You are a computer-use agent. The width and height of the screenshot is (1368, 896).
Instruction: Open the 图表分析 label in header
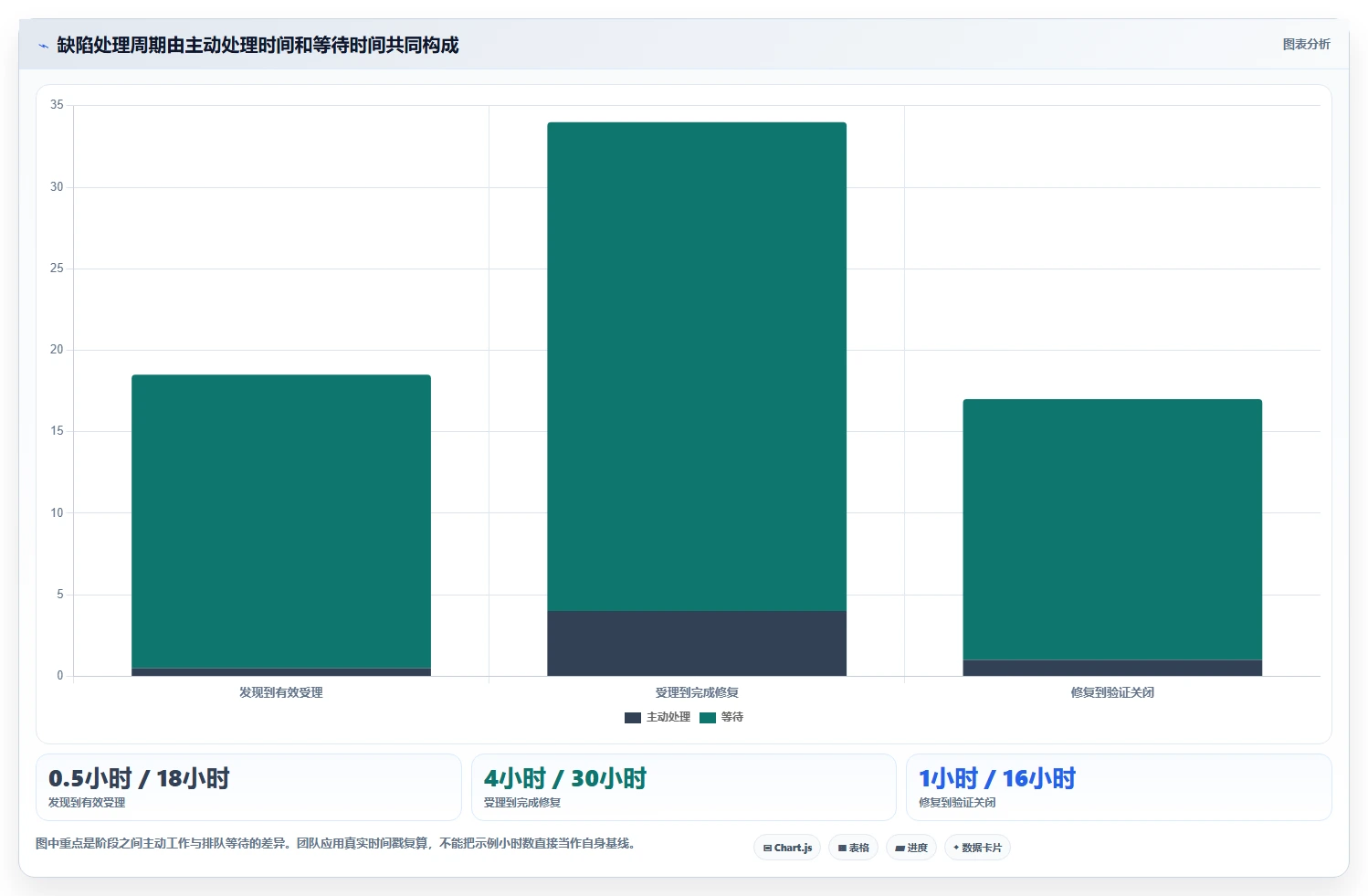click(x=1306, y=44)
